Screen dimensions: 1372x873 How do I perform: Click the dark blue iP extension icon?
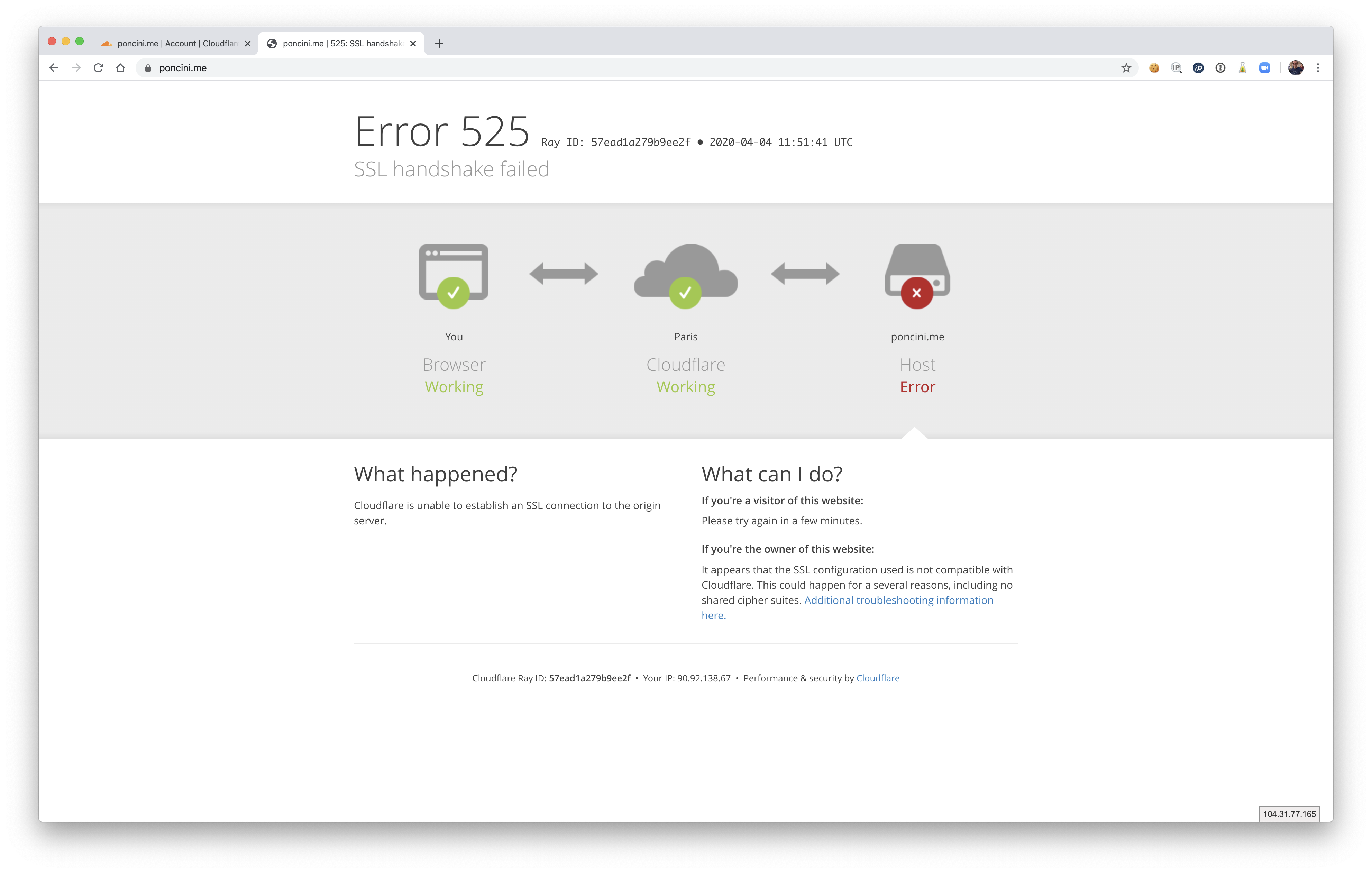click(x=1198, y=68)
